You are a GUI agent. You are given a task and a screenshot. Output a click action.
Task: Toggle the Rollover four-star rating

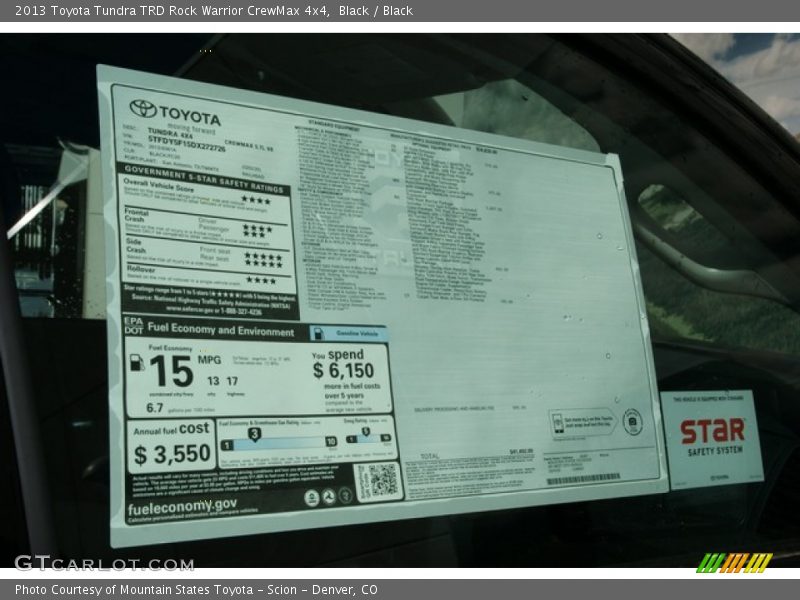pos(259,278)
